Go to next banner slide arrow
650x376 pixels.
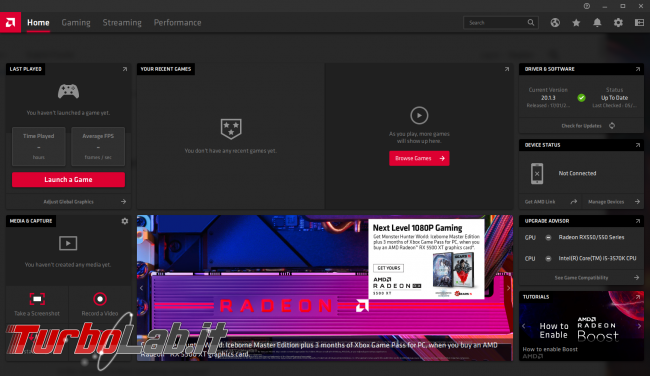(x=508, y=288)
